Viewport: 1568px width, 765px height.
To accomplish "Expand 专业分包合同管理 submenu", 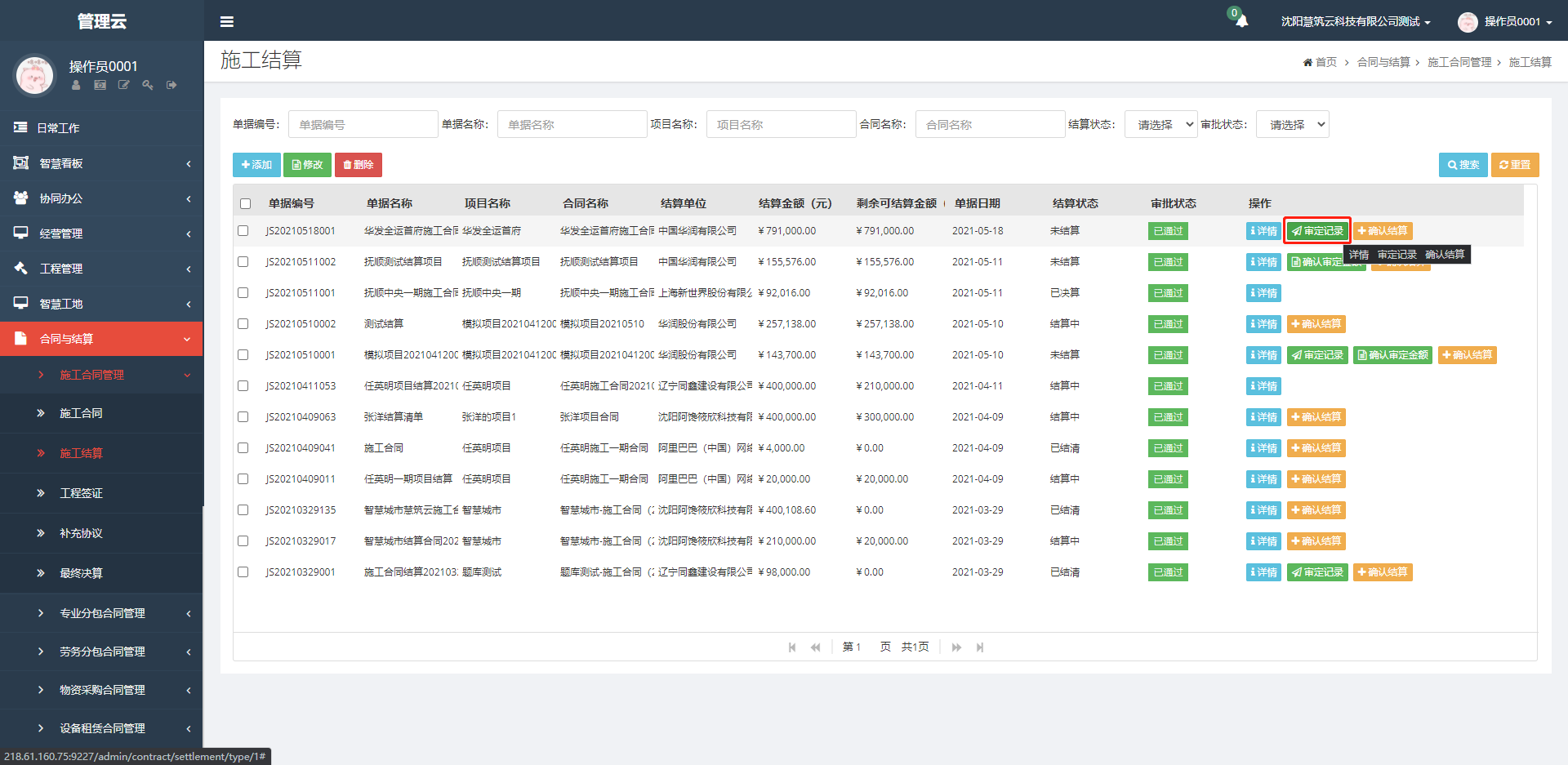I will 101,613.
